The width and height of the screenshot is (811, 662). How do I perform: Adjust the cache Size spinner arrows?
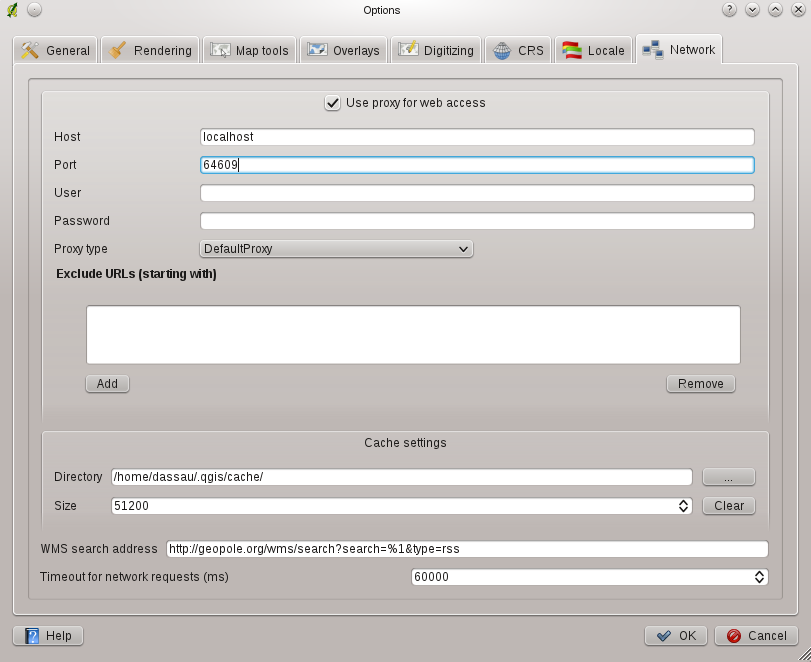coord(683,506)
